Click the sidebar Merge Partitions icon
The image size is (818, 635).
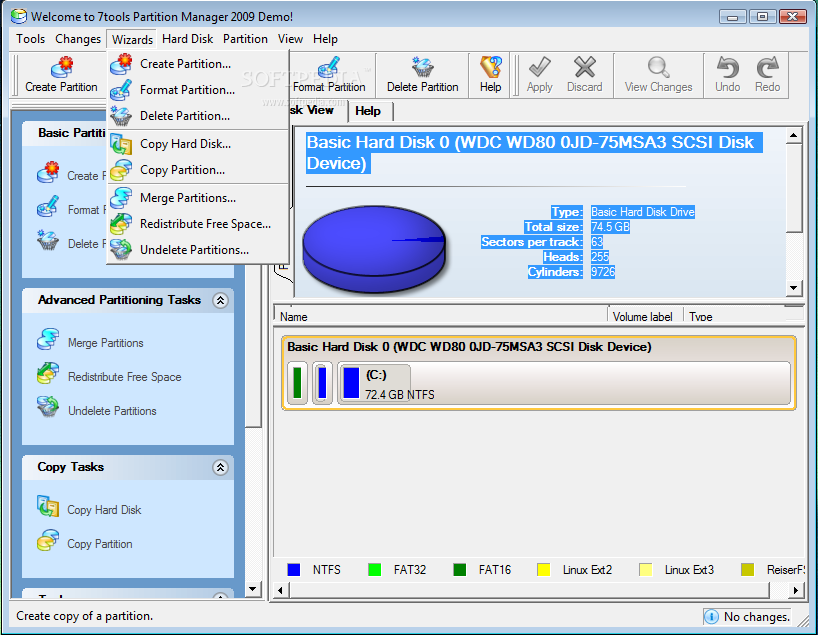(x=48, y=340)
